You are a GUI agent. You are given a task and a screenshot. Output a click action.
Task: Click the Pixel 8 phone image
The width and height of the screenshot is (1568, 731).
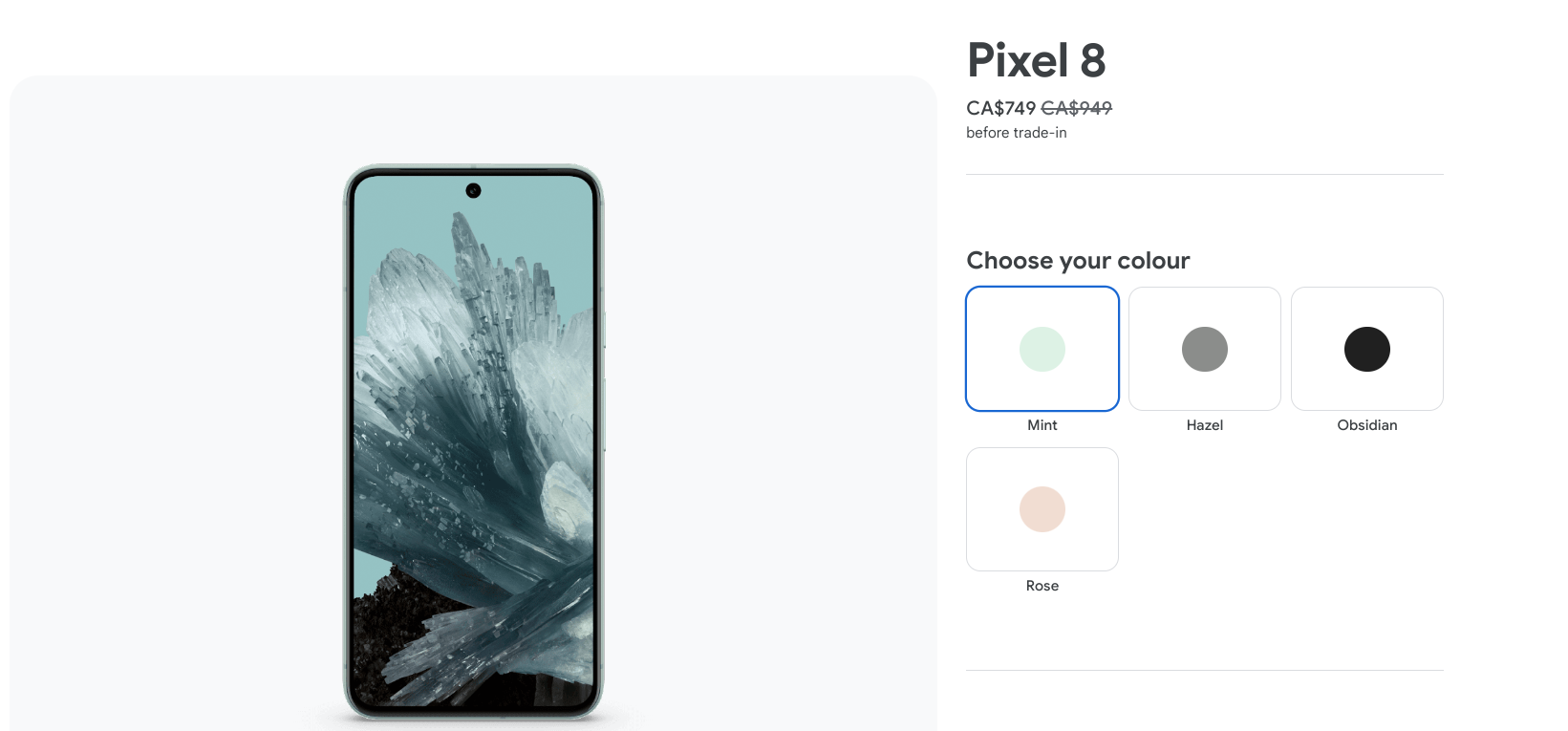point(473,441)
